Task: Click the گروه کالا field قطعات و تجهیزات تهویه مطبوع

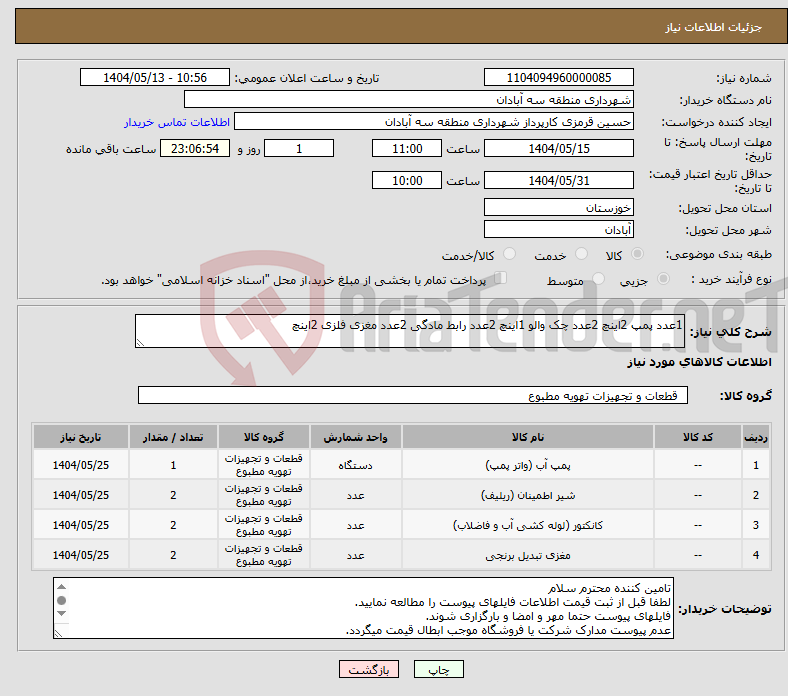Action: pyautogui.click(x=413, y=395)
